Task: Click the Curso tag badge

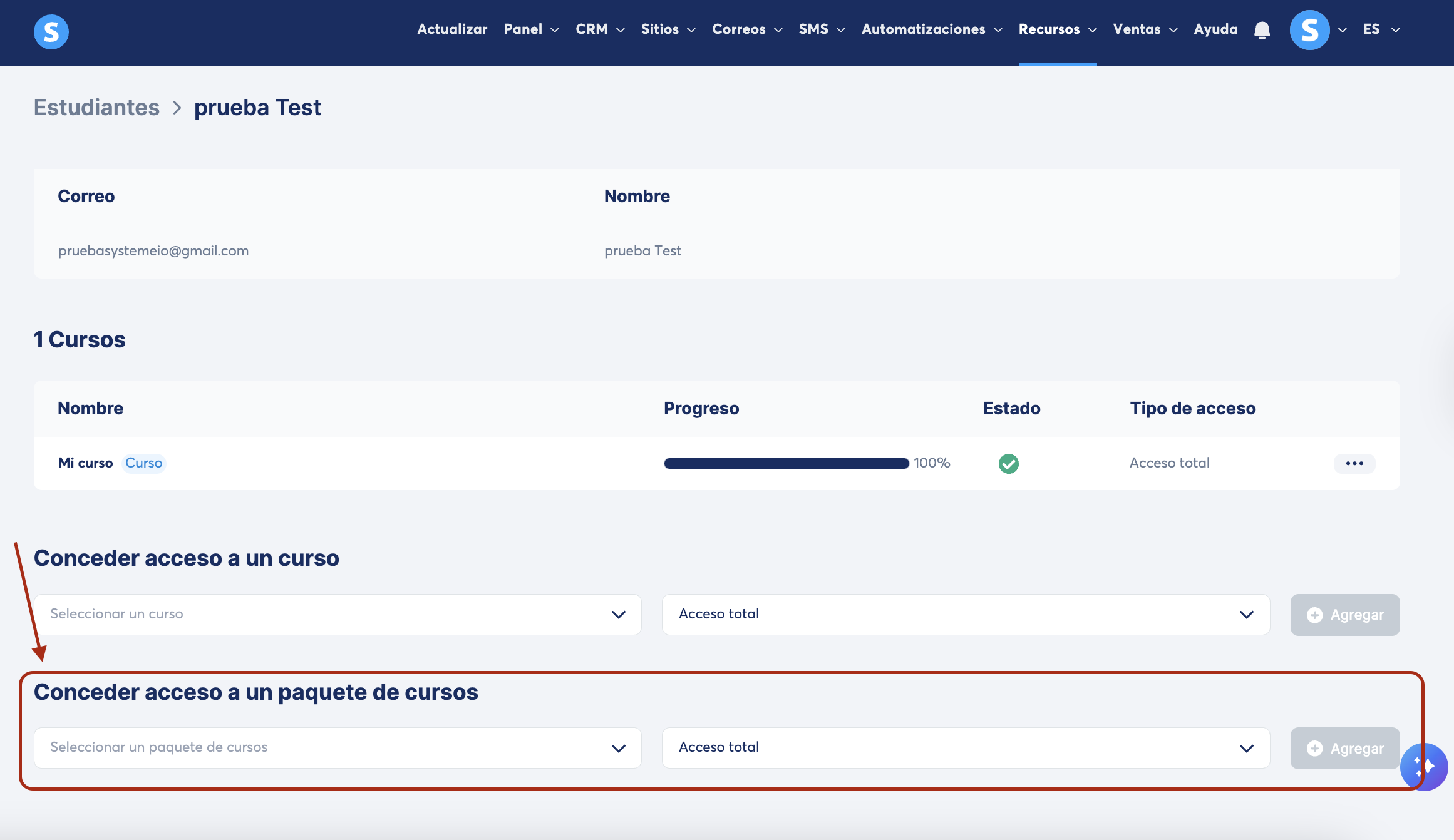Action: pyautogui.click(x=143, y=463)
